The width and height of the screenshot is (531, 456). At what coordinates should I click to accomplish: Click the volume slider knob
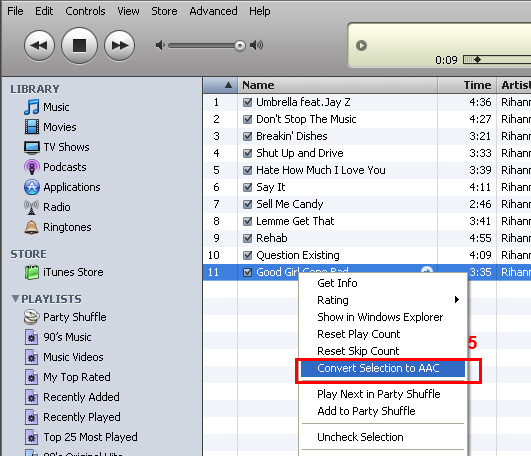[x=240, y=45]
